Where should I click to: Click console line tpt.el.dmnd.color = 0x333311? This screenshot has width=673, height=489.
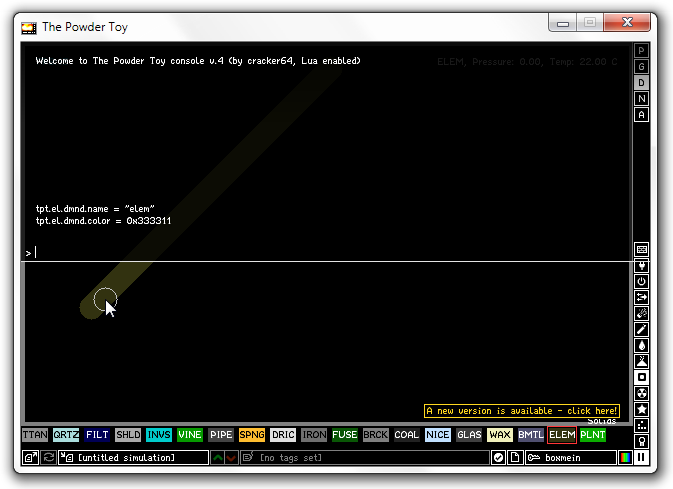(x=103, y=221)
